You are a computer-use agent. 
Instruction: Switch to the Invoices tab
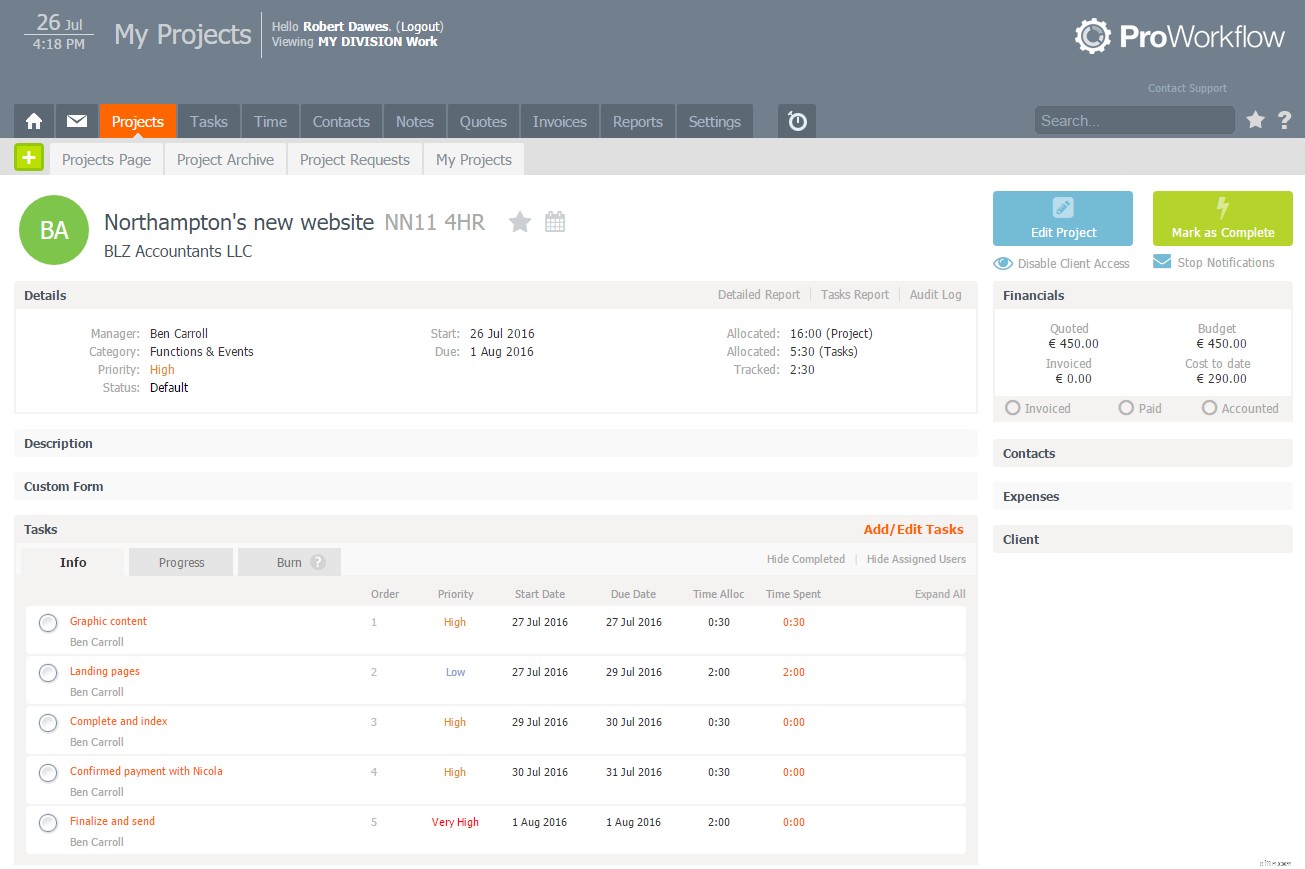[x=559, y=121]
